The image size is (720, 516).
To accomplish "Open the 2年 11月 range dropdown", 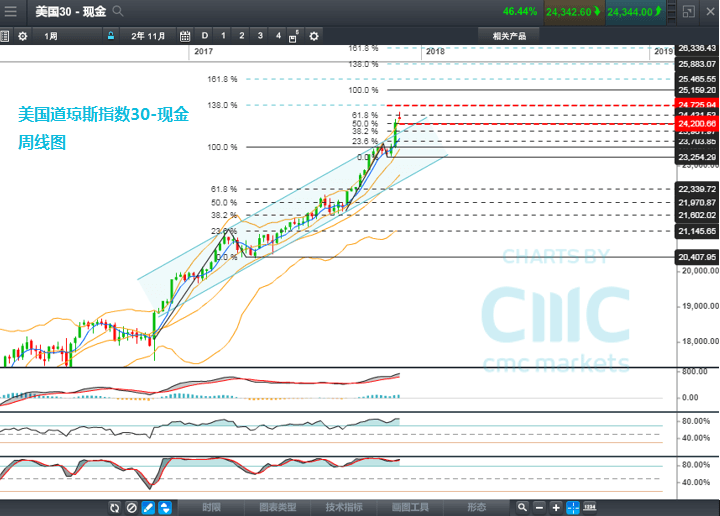I will [x=148, y=36].
